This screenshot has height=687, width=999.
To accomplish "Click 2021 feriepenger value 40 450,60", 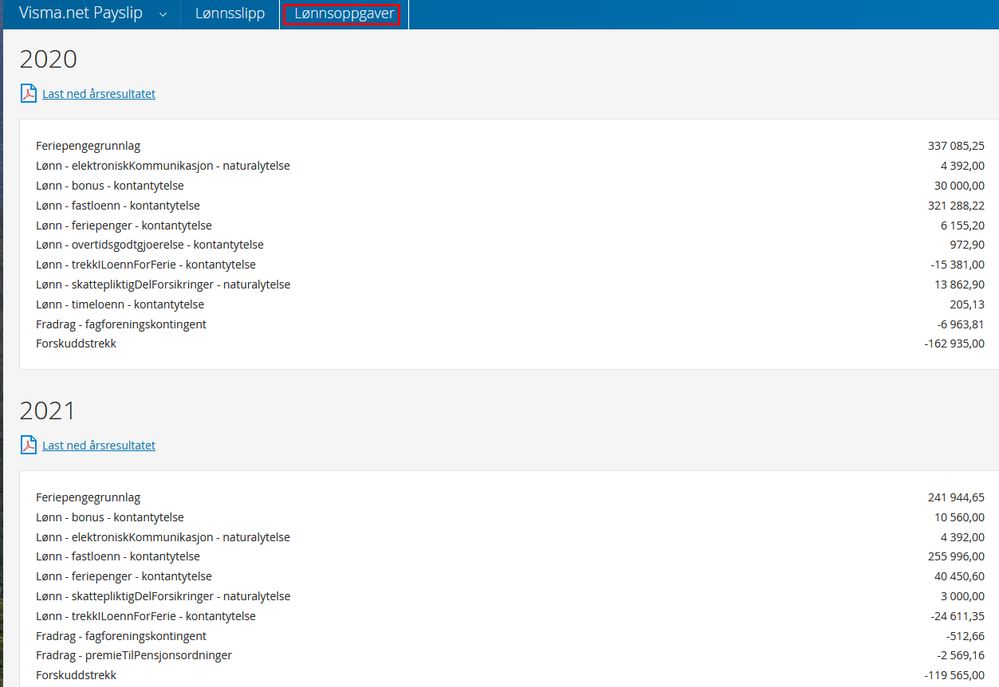I will (959, 576).
